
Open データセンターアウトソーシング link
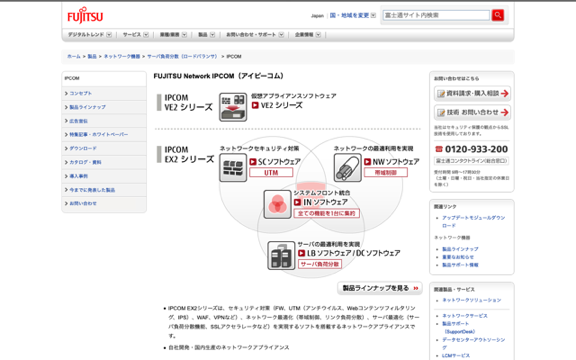(474, 343)
